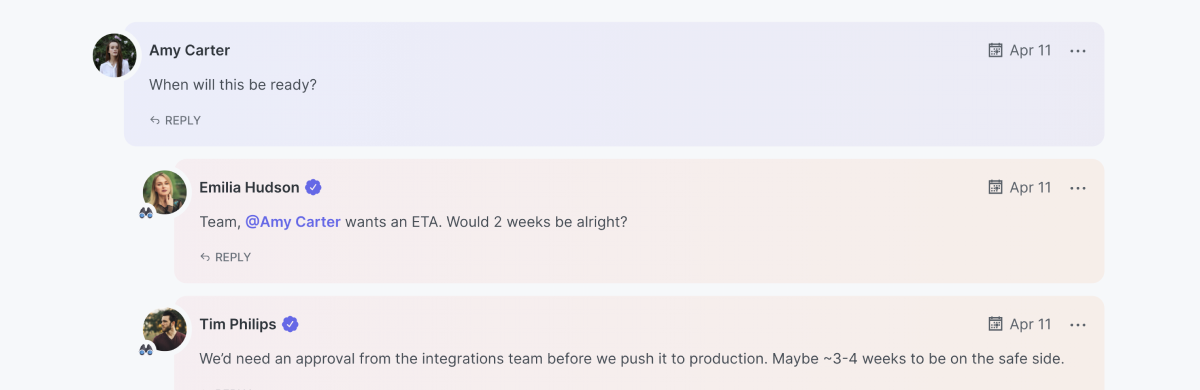Image resolution: width=1200 pixels, height=390 pixels.
Task: Open the @Amy Carter mention link
Action: 293,222
